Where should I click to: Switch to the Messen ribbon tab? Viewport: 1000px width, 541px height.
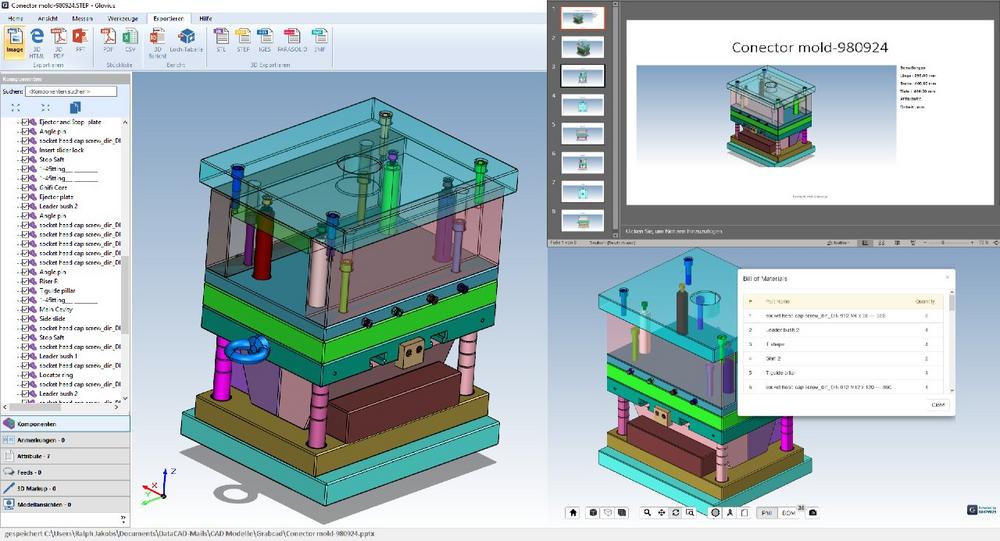pos(82,19)
